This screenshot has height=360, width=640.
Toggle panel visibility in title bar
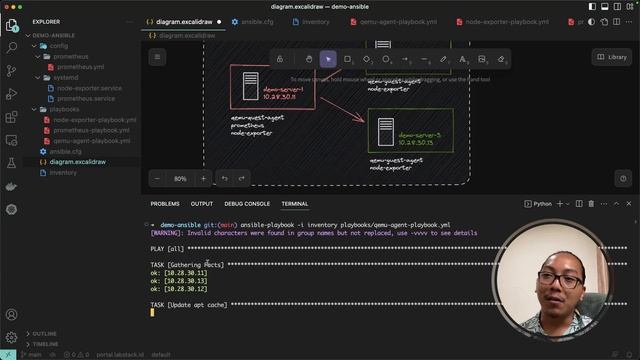(x=605, y=7)
